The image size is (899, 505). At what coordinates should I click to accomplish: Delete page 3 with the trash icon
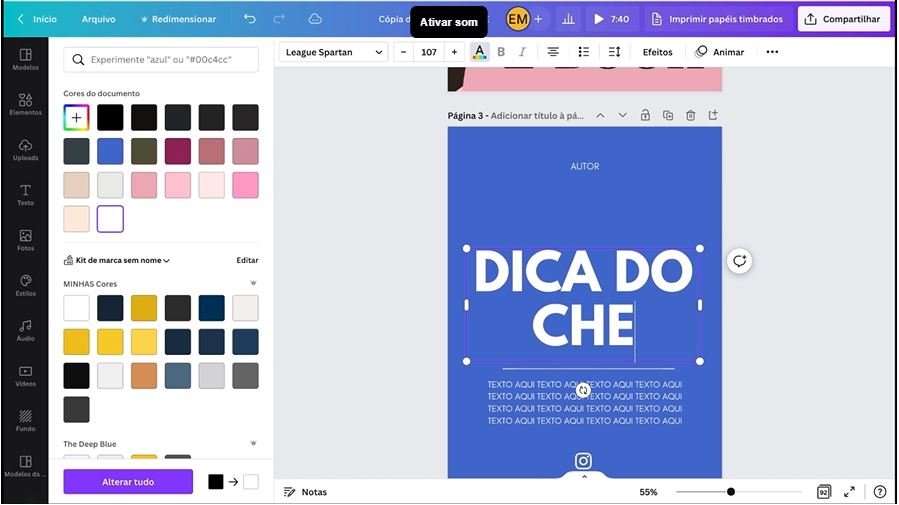(690, 115)
